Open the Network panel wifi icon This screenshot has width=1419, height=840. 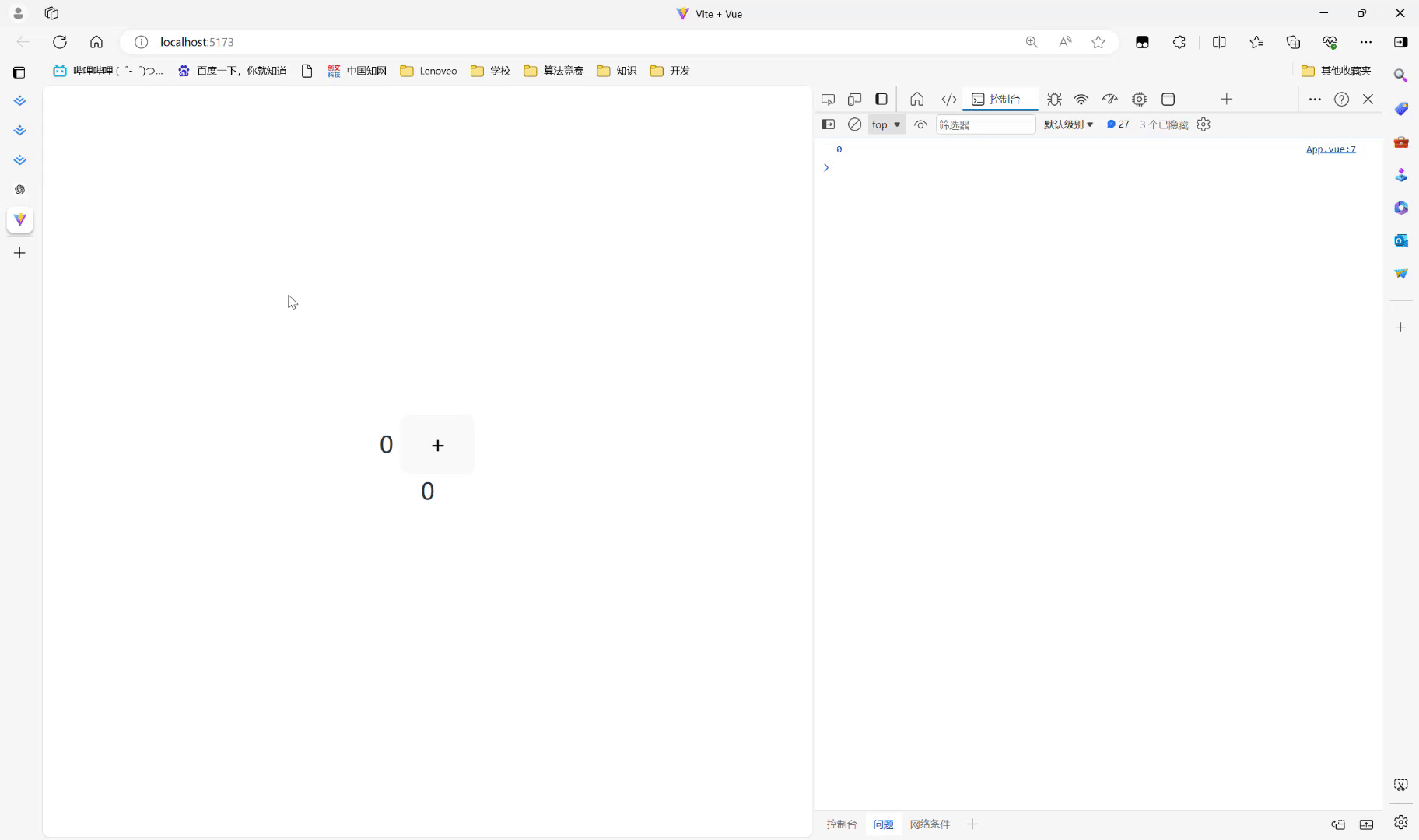1081,100
